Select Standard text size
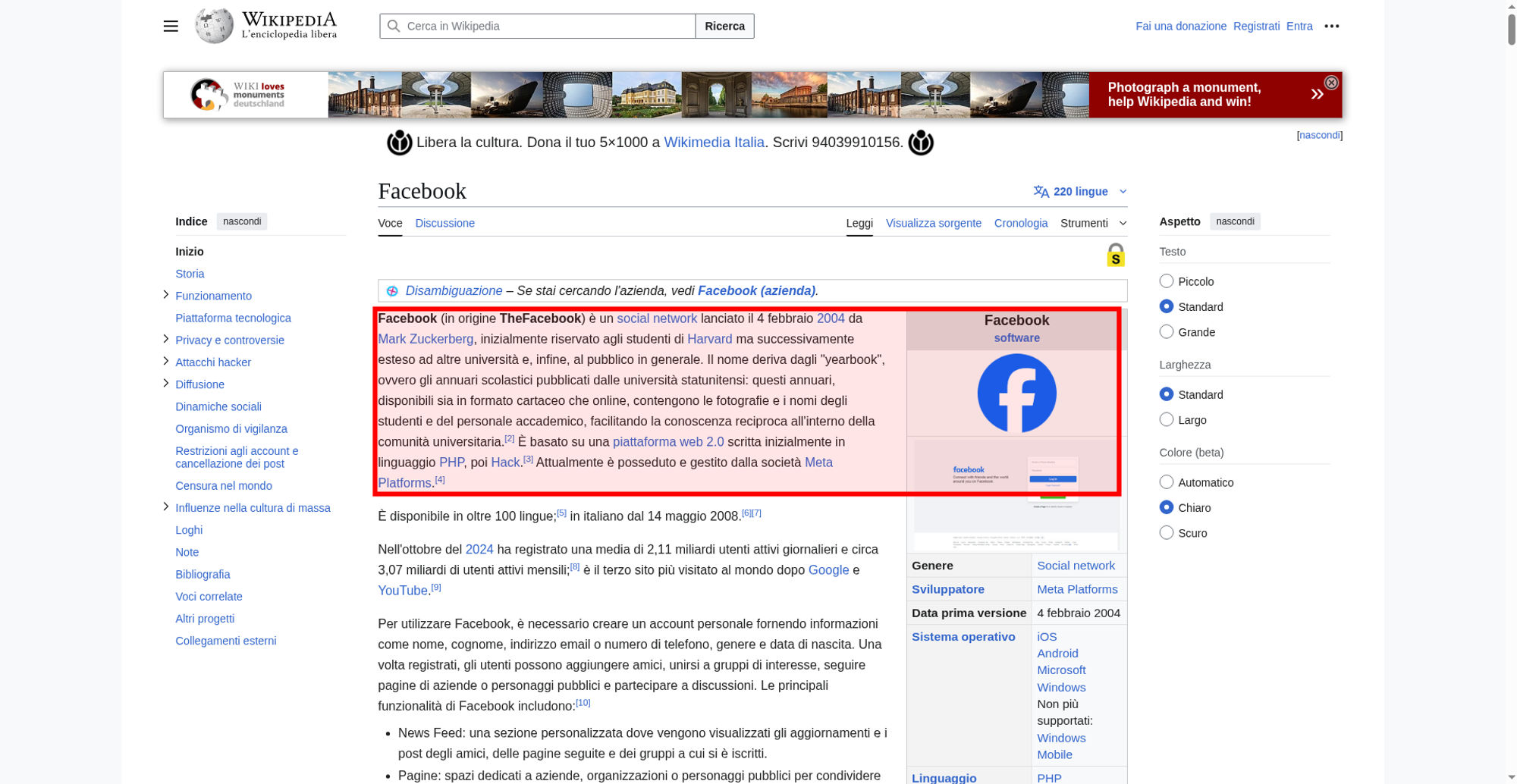Screen dimensions: 1517x784 click(1167, 306)
